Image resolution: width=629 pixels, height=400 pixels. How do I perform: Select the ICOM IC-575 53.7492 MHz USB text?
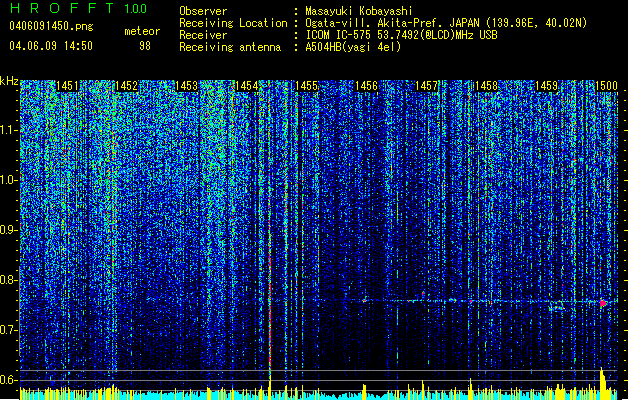pyautogui.click(x=401, y=35)
